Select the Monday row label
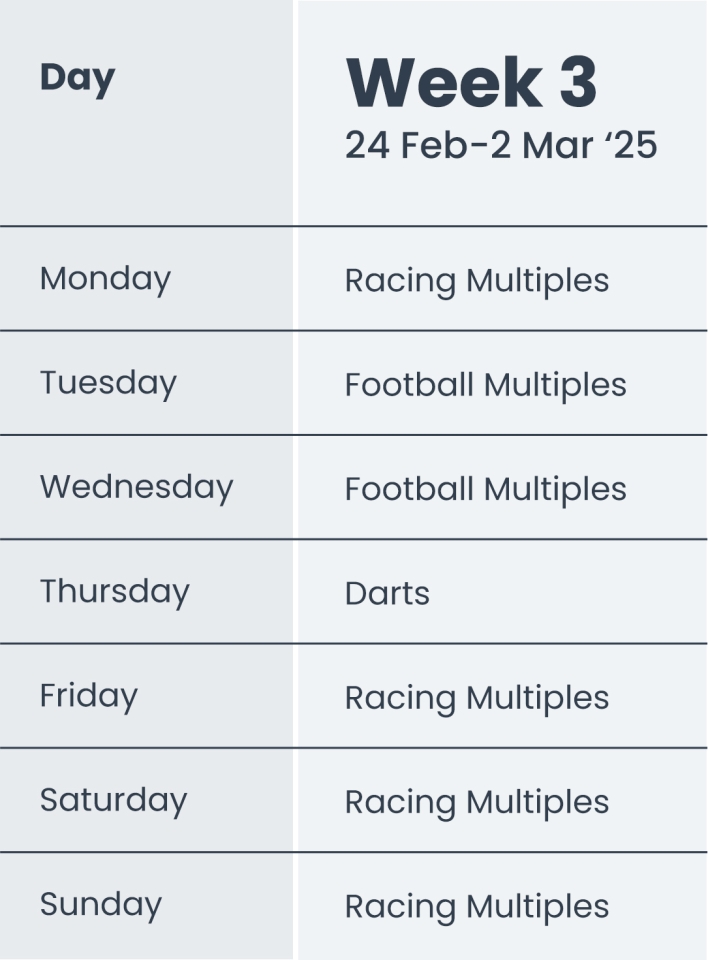The height and width of the screenshot is (960, 708). coord(105,278)
